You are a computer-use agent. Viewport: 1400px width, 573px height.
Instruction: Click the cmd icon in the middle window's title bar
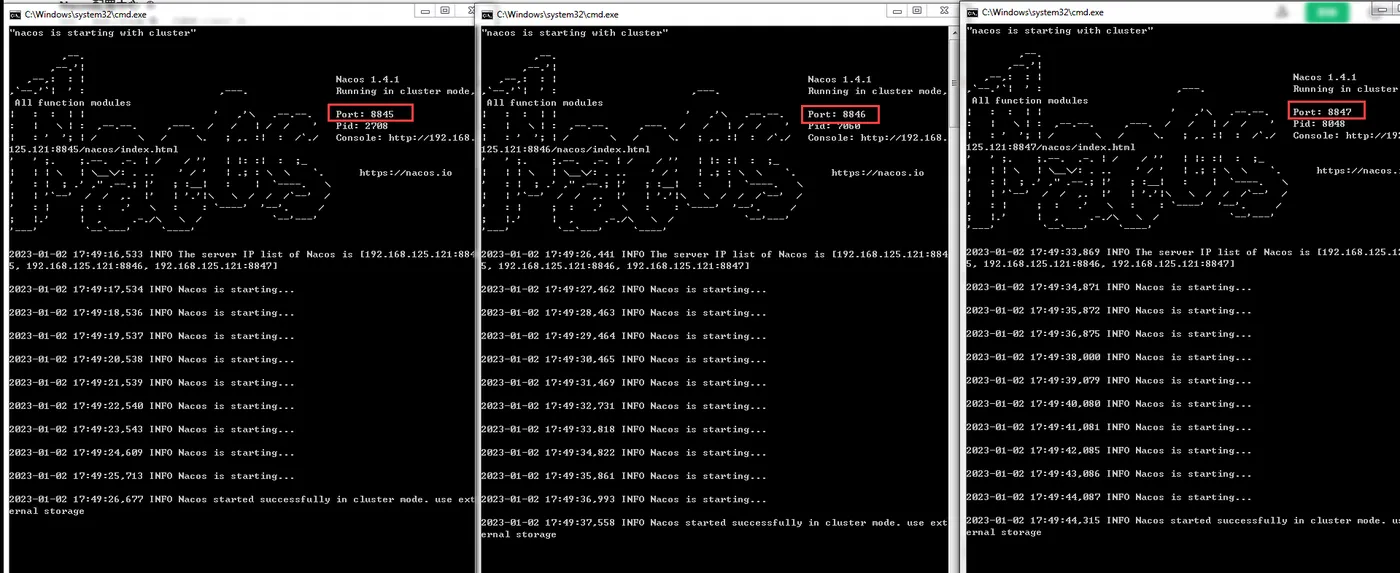486,14
